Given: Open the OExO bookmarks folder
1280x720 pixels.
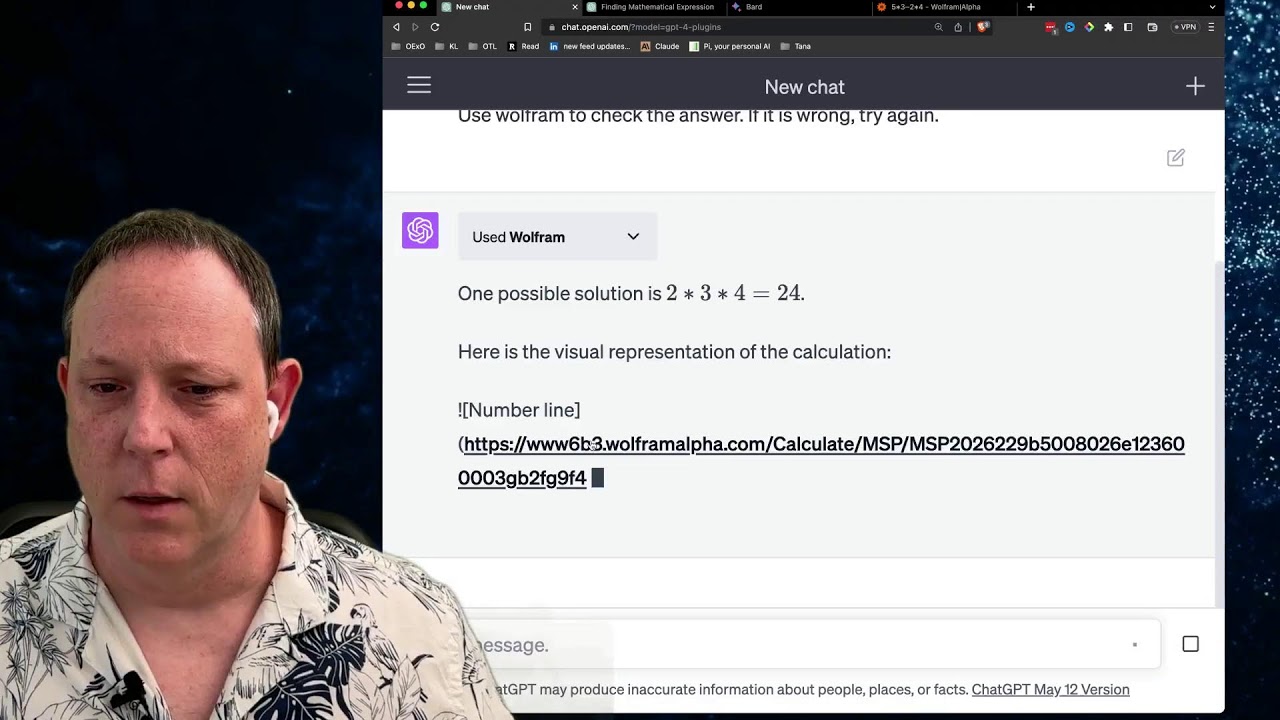Looking at the screenshot, I should (408, 46).
